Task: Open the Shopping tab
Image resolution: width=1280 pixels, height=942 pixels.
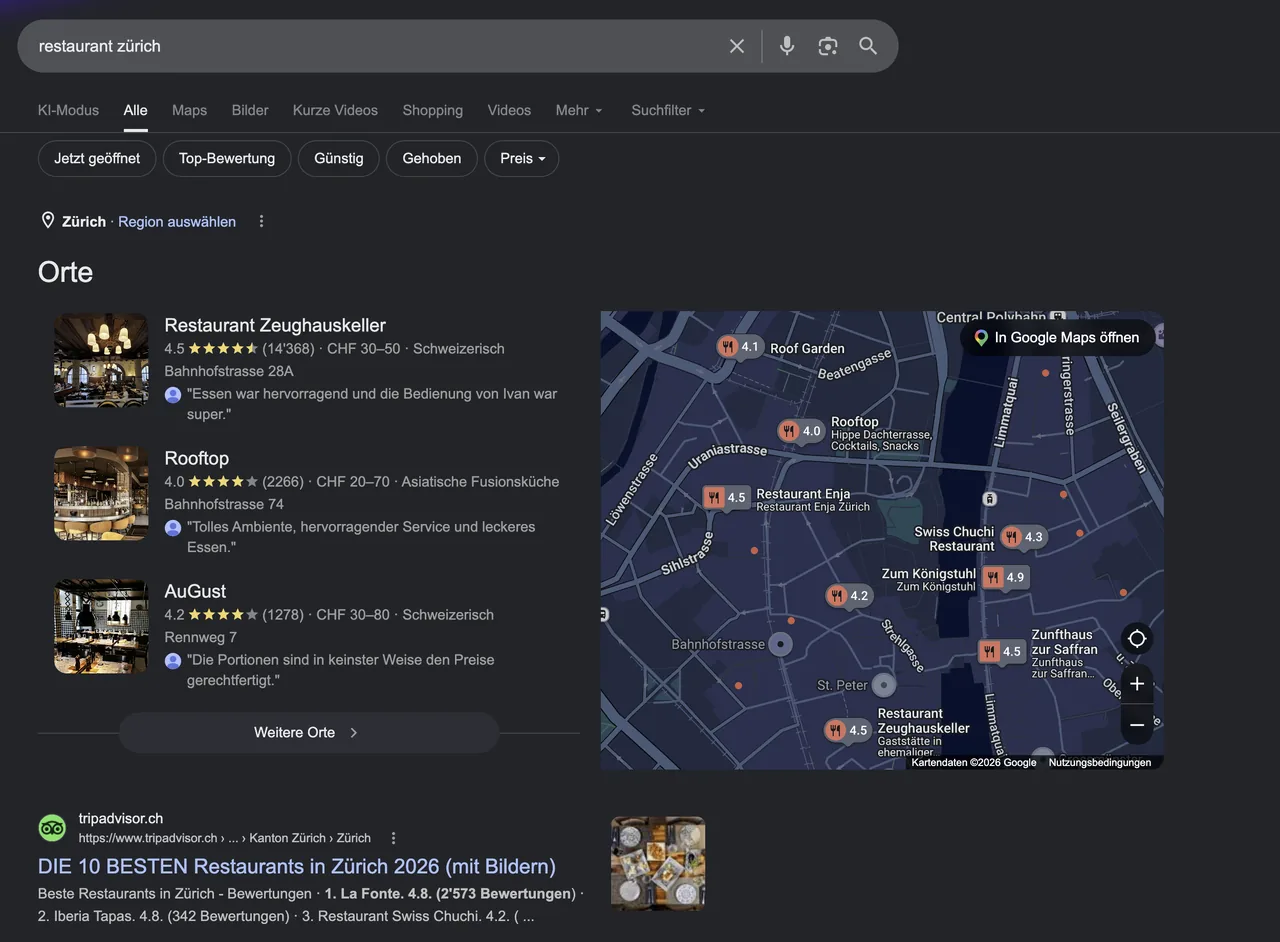Action: pyautogui.click(x=432, y=110)
